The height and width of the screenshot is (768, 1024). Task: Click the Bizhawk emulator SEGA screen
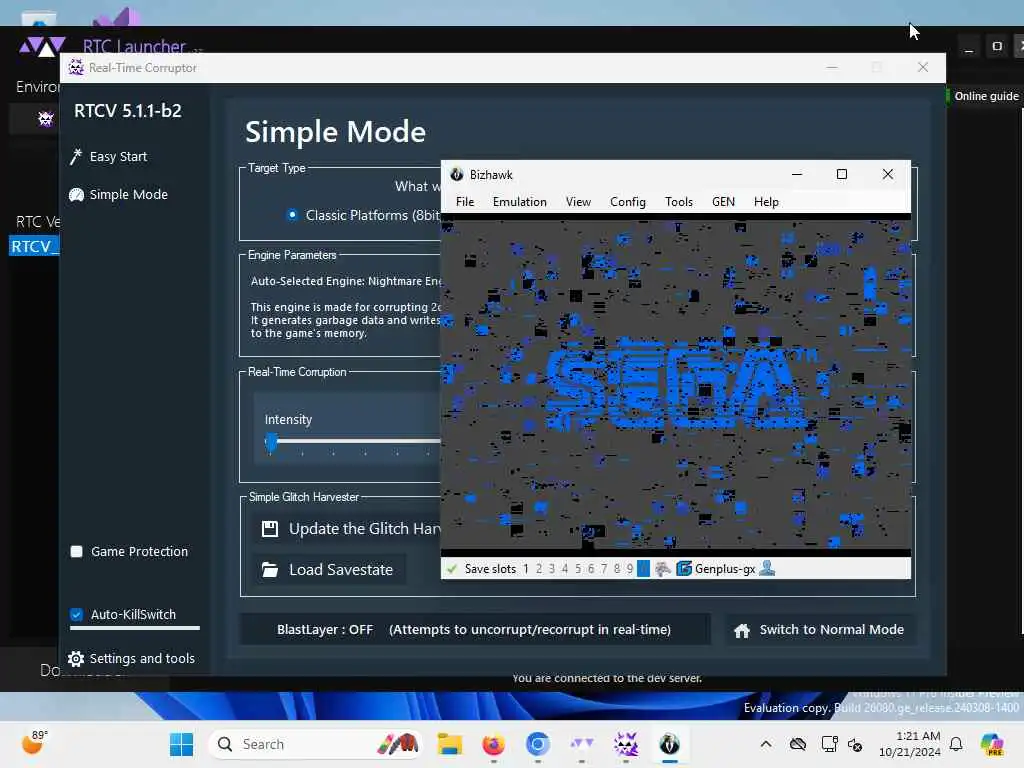tap(676, 385)
